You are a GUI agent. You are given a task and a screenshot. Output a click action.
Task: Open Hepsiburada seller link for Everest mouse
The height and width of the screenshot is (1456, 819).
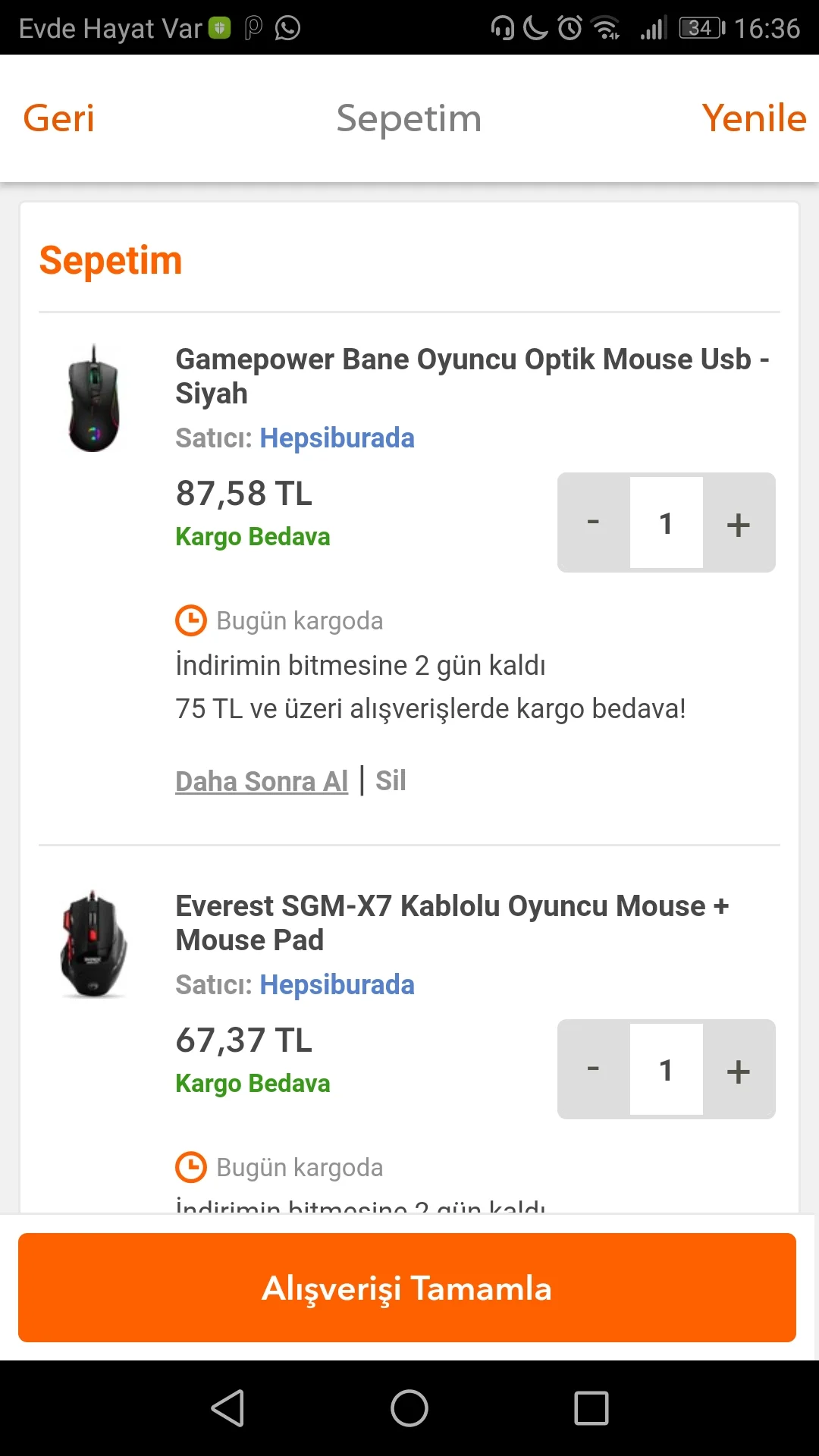click(337, 985)
